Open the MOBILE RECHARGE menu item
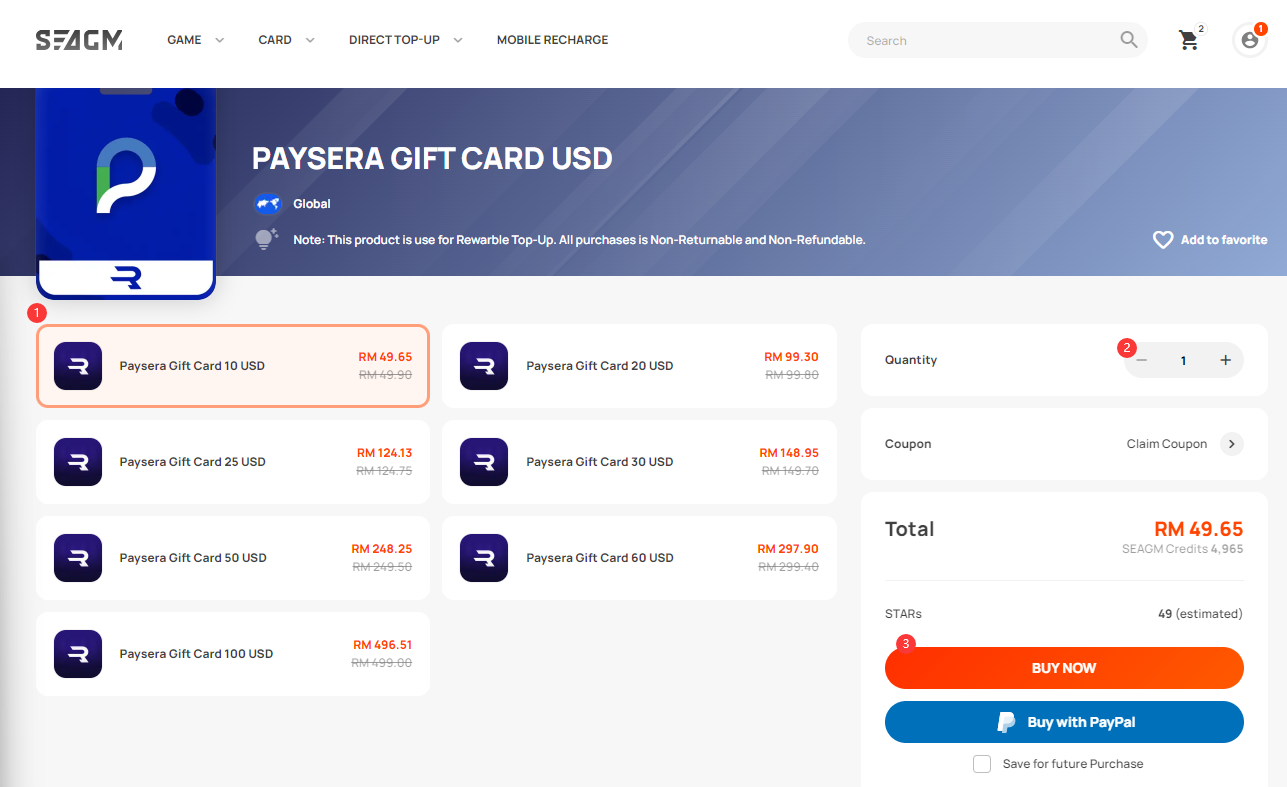 point(552,40)
